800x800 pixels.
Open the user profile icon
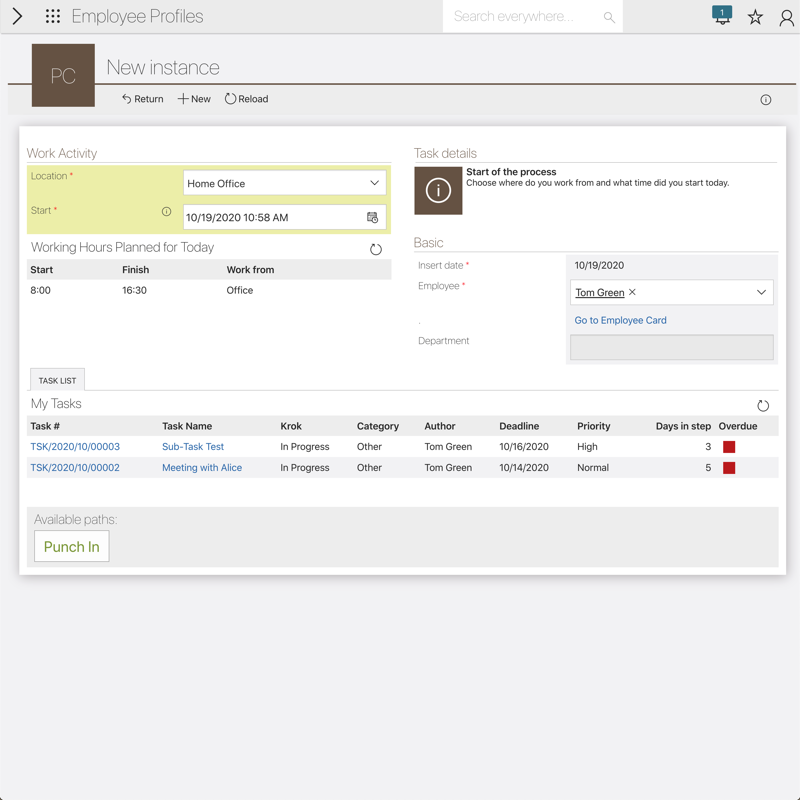[786, 17]
